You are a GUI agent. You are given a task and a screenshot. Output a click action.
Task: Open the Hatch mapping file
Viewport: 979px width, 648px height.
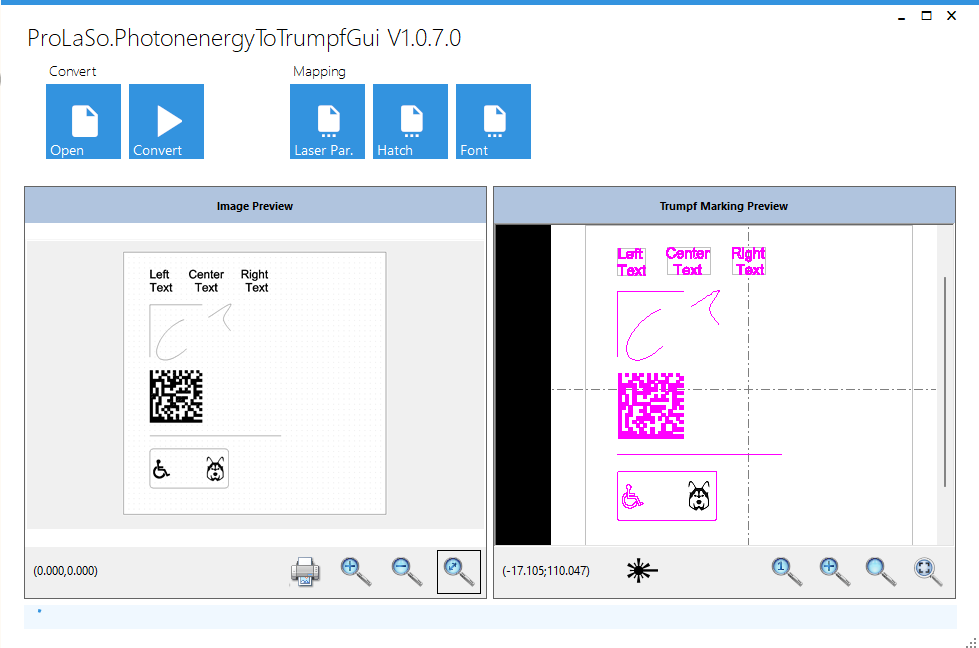coord(410,121)
